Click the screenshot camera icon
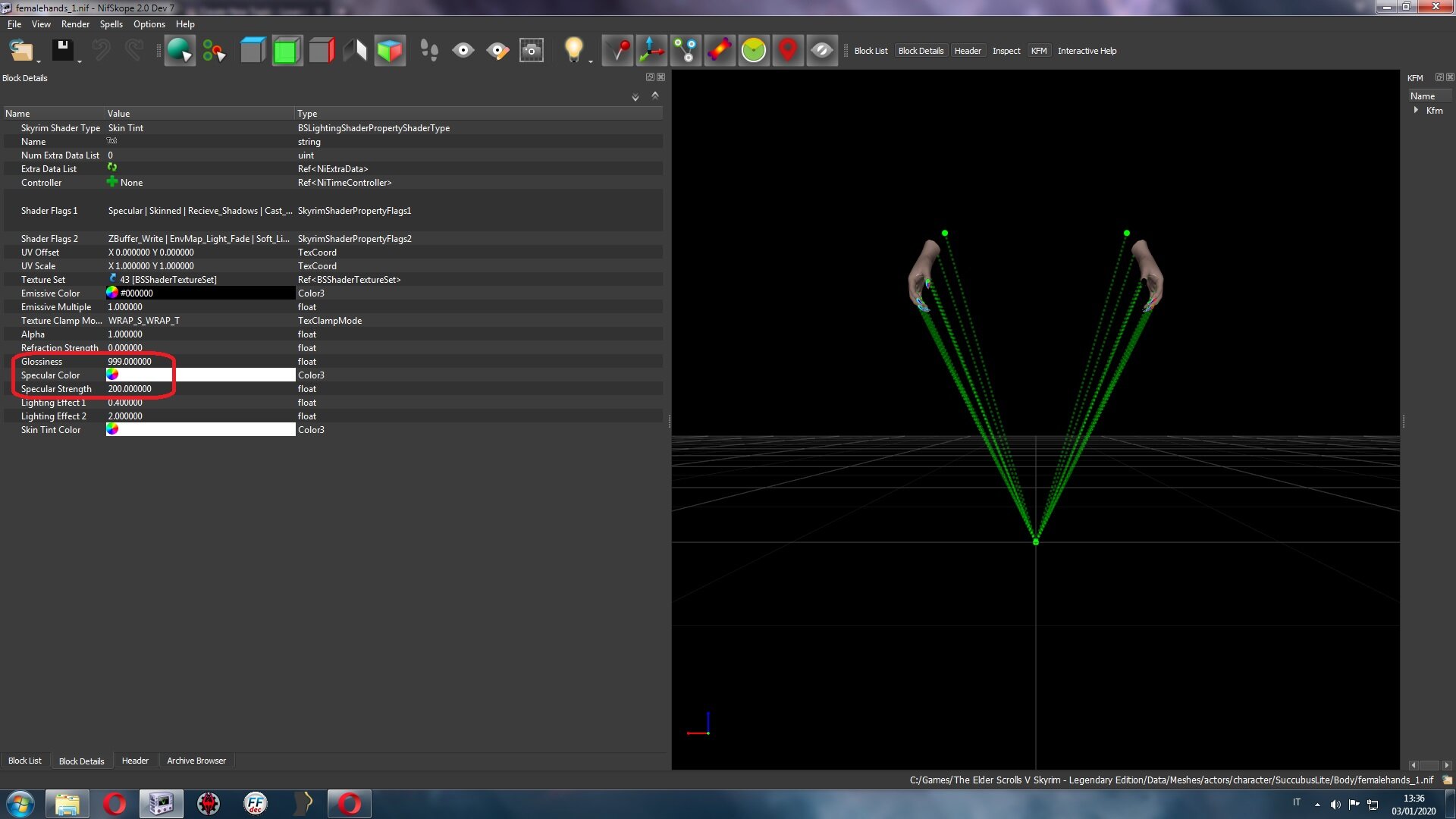The width and height of the screenshot is (1456, 819). pos(532,51)
